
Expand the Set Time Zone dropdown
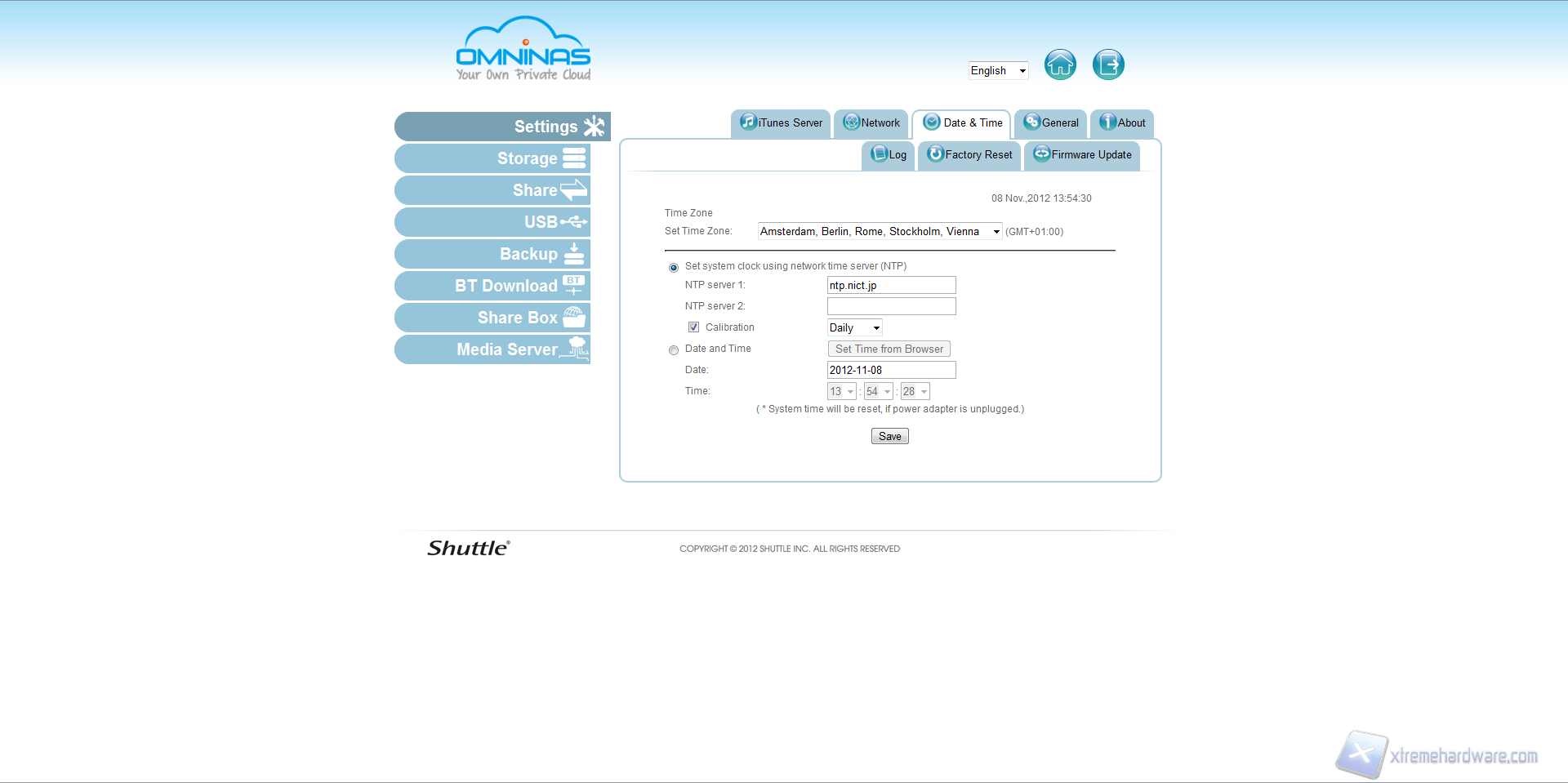pos(880,232)
